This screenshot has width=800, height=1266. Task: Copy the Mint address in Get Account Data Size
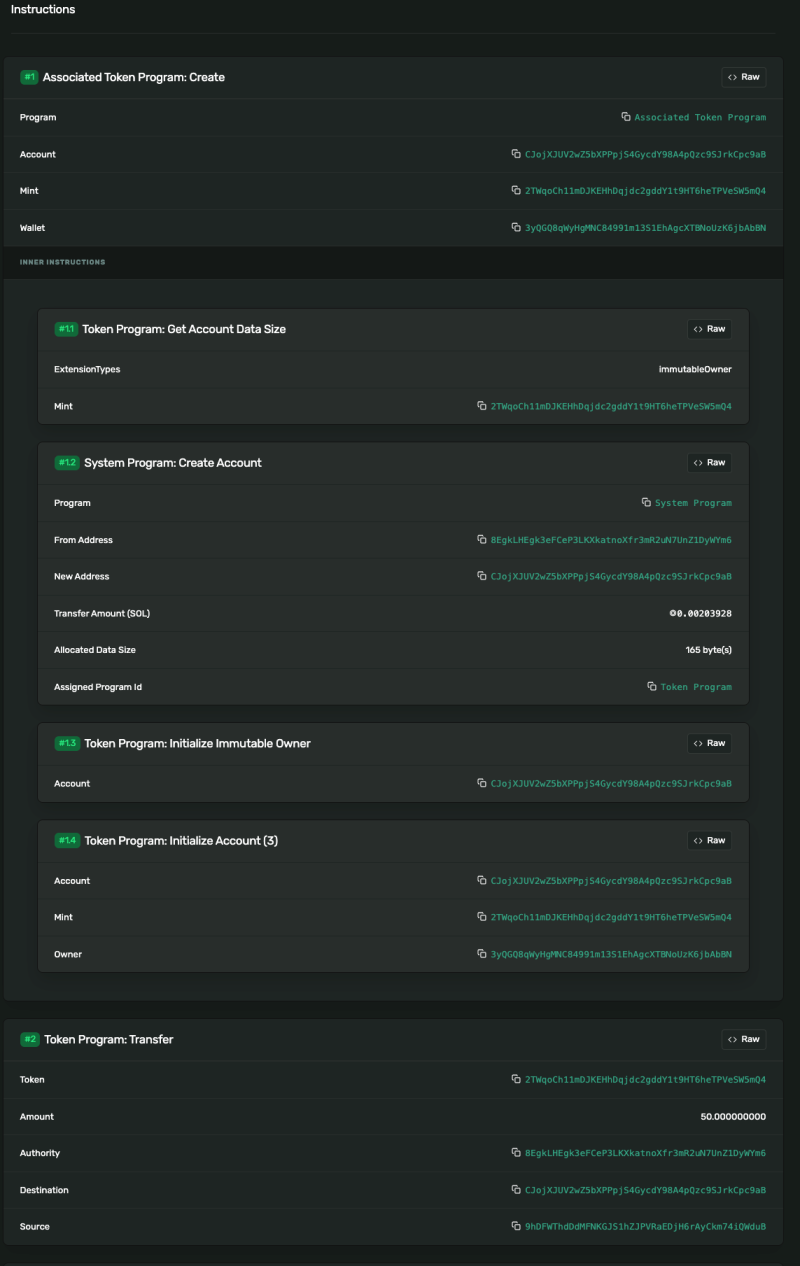point(482,406)
